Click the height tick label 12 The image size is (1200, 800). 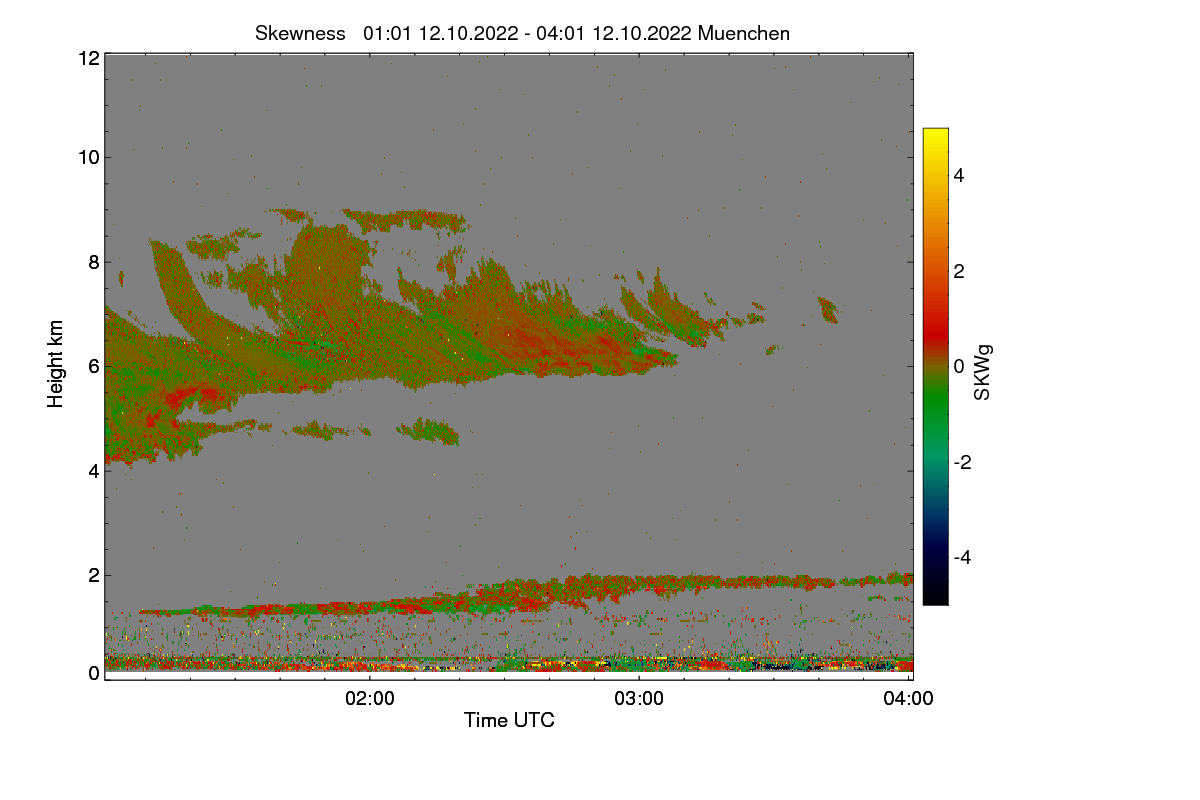(x=87, y=58)
